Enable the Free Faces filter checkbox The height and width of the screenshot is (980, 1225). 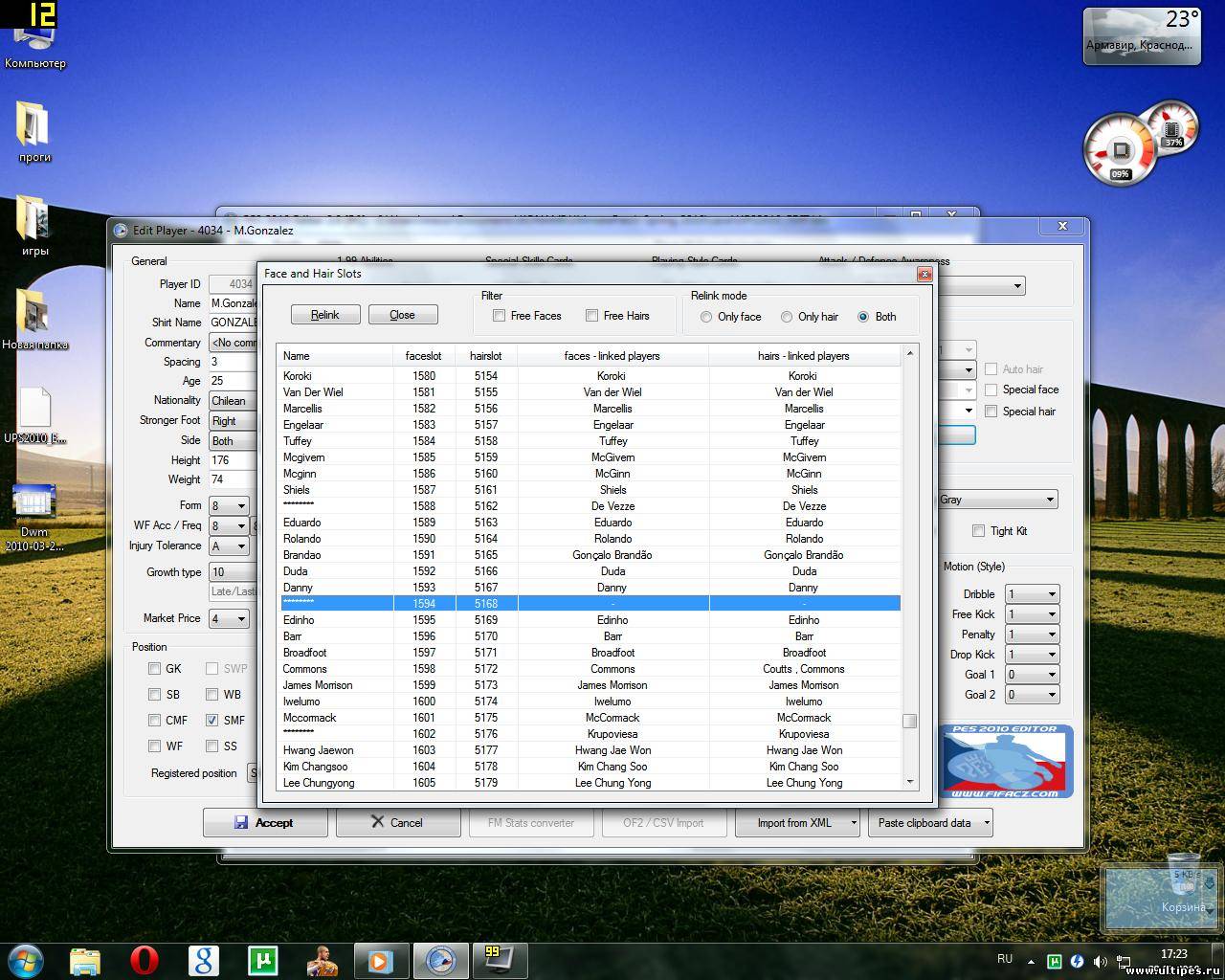(x=499, y=316)
